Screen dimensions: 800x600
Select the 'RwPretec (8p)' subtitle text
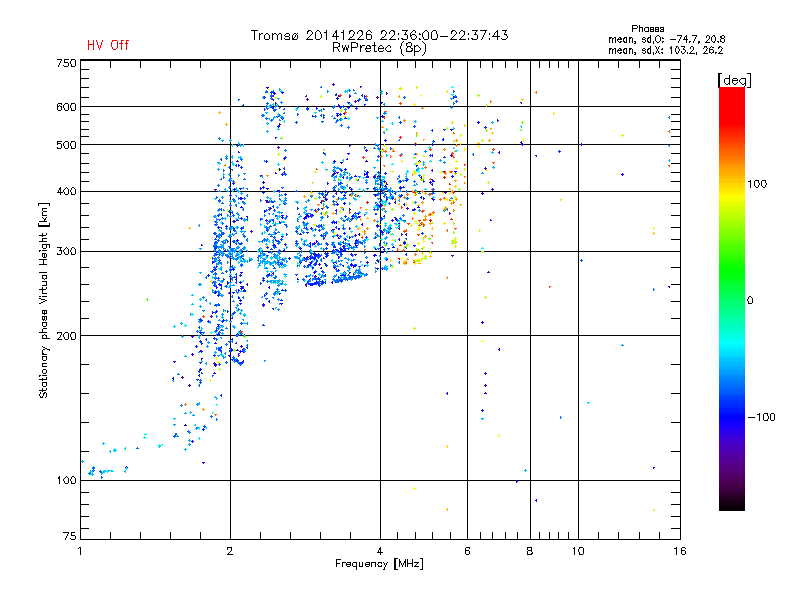[x=379, y=48]
